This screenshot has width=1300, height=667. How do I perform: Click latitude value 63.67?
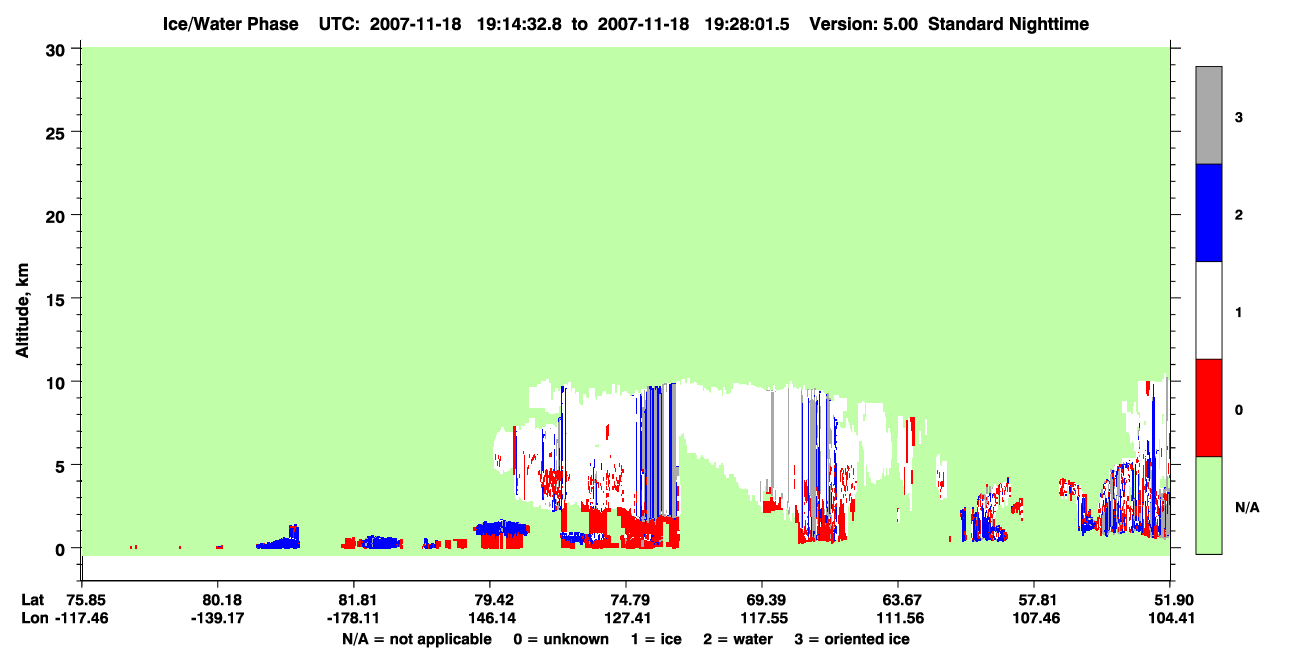tap(898, 600)
